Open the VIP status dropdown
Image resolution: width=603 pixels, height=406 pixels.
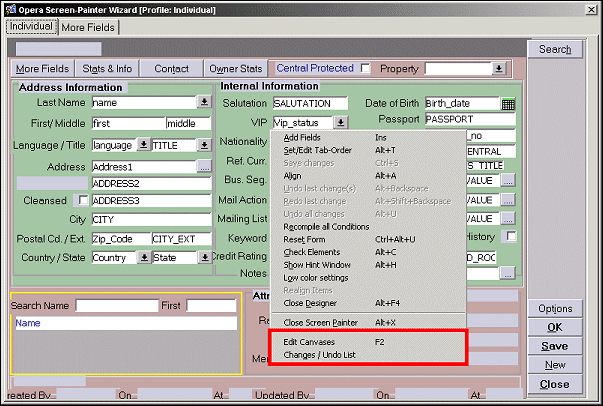tap(341, 122)
